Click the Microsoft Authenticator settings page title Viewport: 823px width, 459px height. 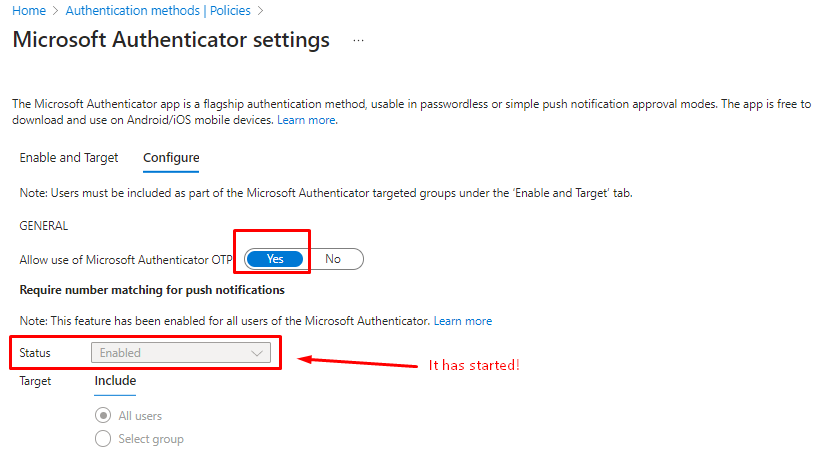170,41
